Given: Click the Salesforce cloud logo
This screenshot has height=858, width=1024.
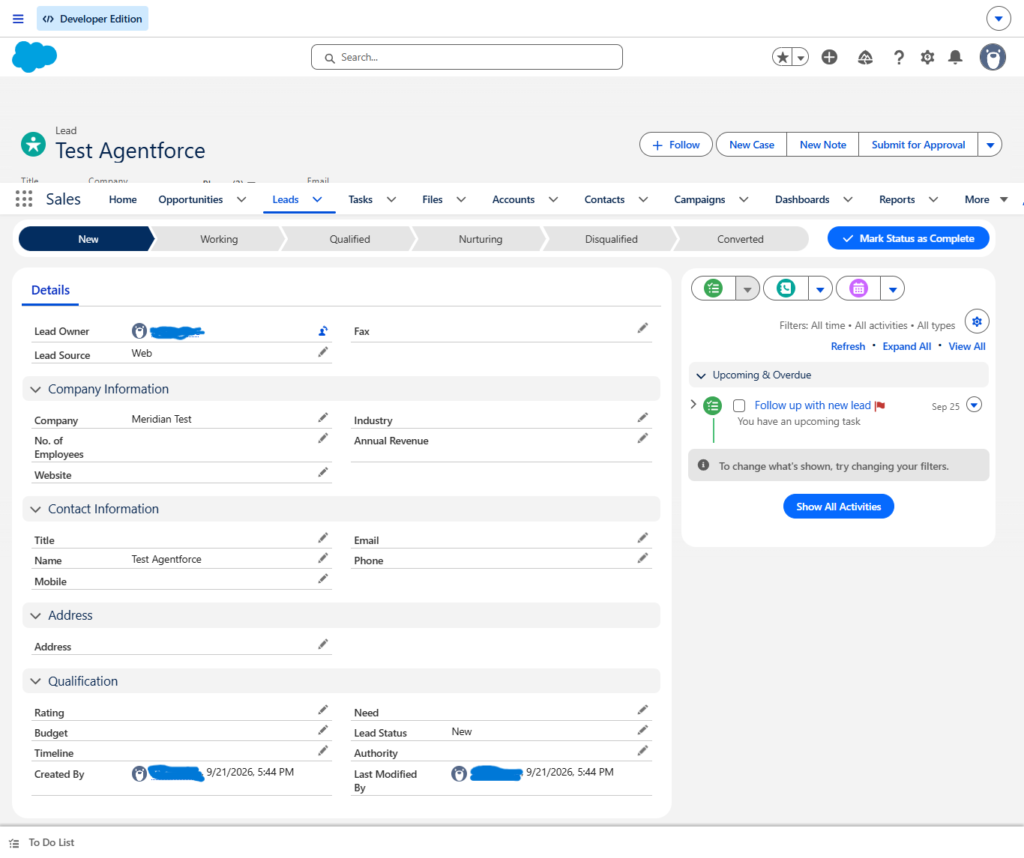Looking at the screenshot, I should click(x=35, y=57).
